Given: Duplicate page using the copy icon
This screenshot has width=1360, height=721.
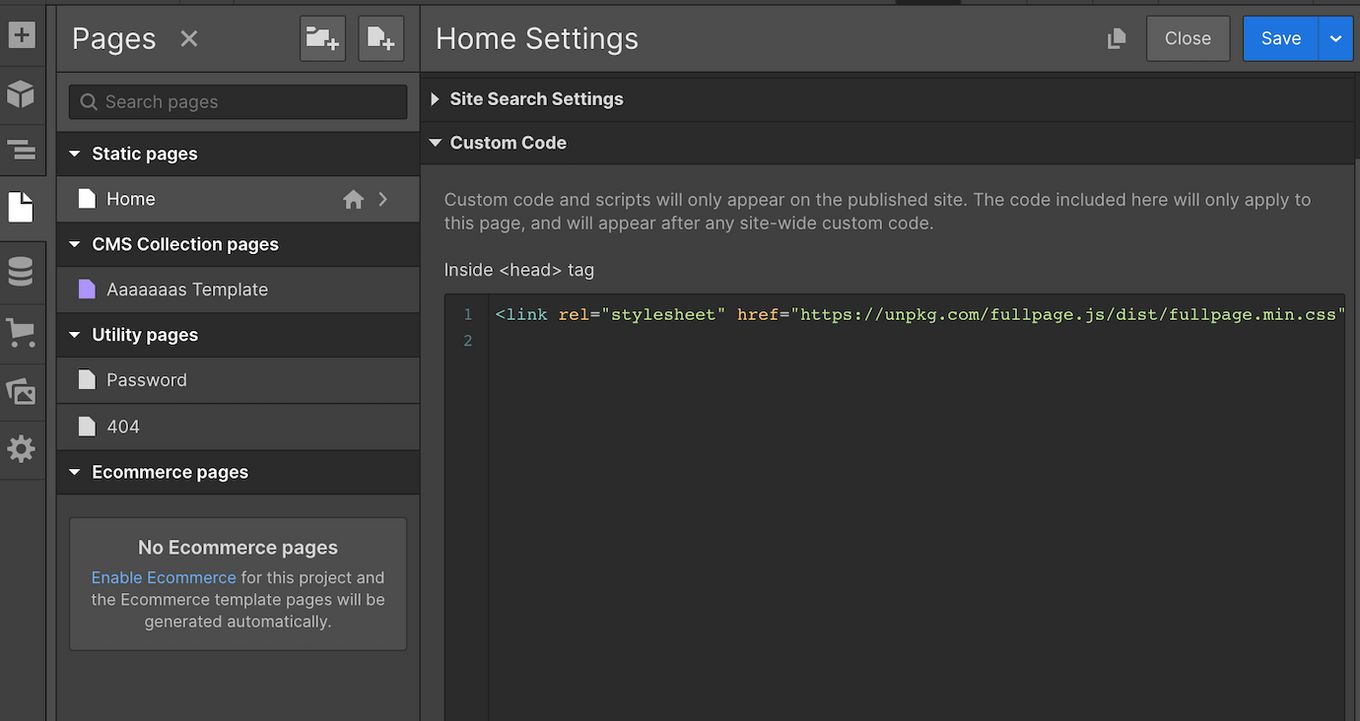Looking at the screenshot, I should click(1117, 39).
